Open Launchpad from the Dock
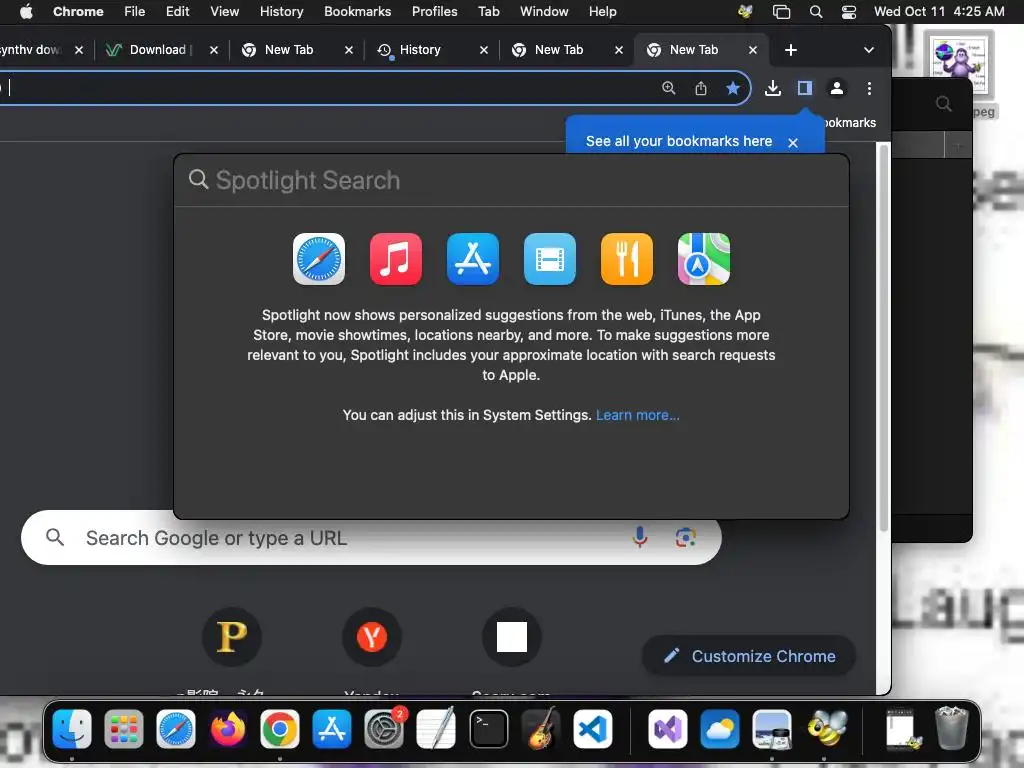 123,729
